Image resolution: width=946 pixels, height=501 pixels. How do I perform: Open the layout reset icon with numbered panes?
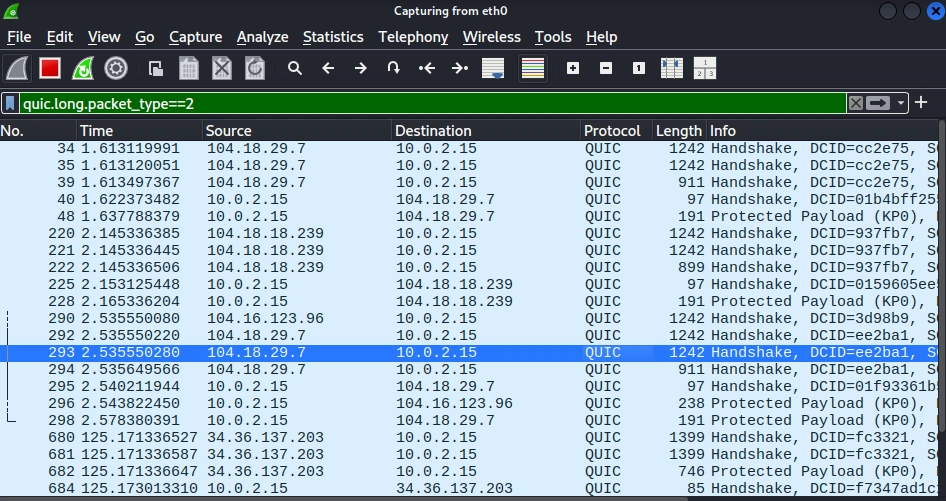[705, 68]
